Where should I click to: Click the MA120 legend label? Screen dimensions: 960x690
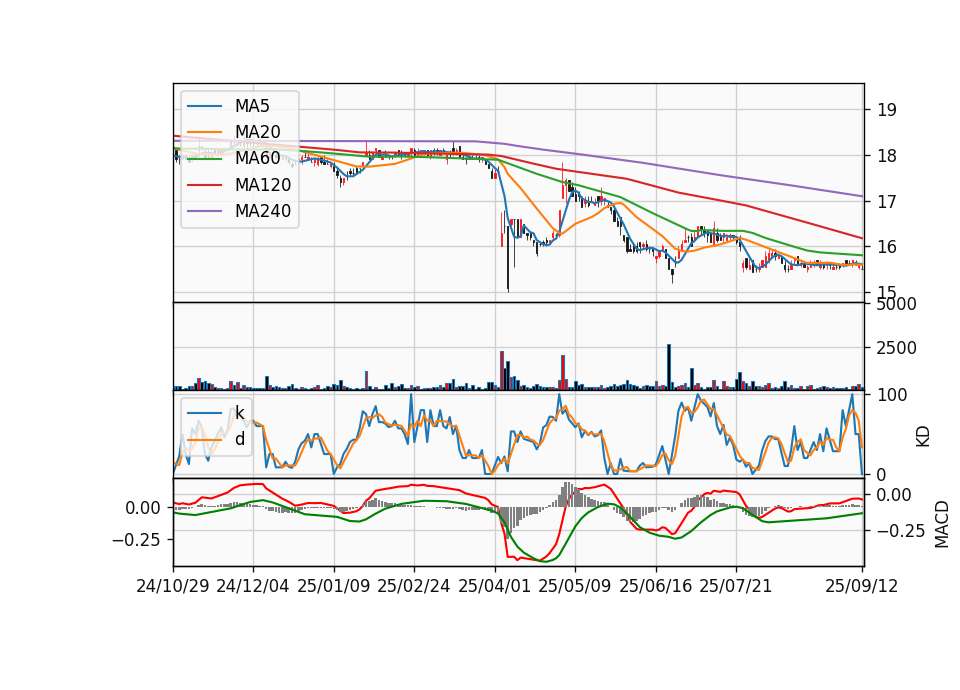[263, 185]
